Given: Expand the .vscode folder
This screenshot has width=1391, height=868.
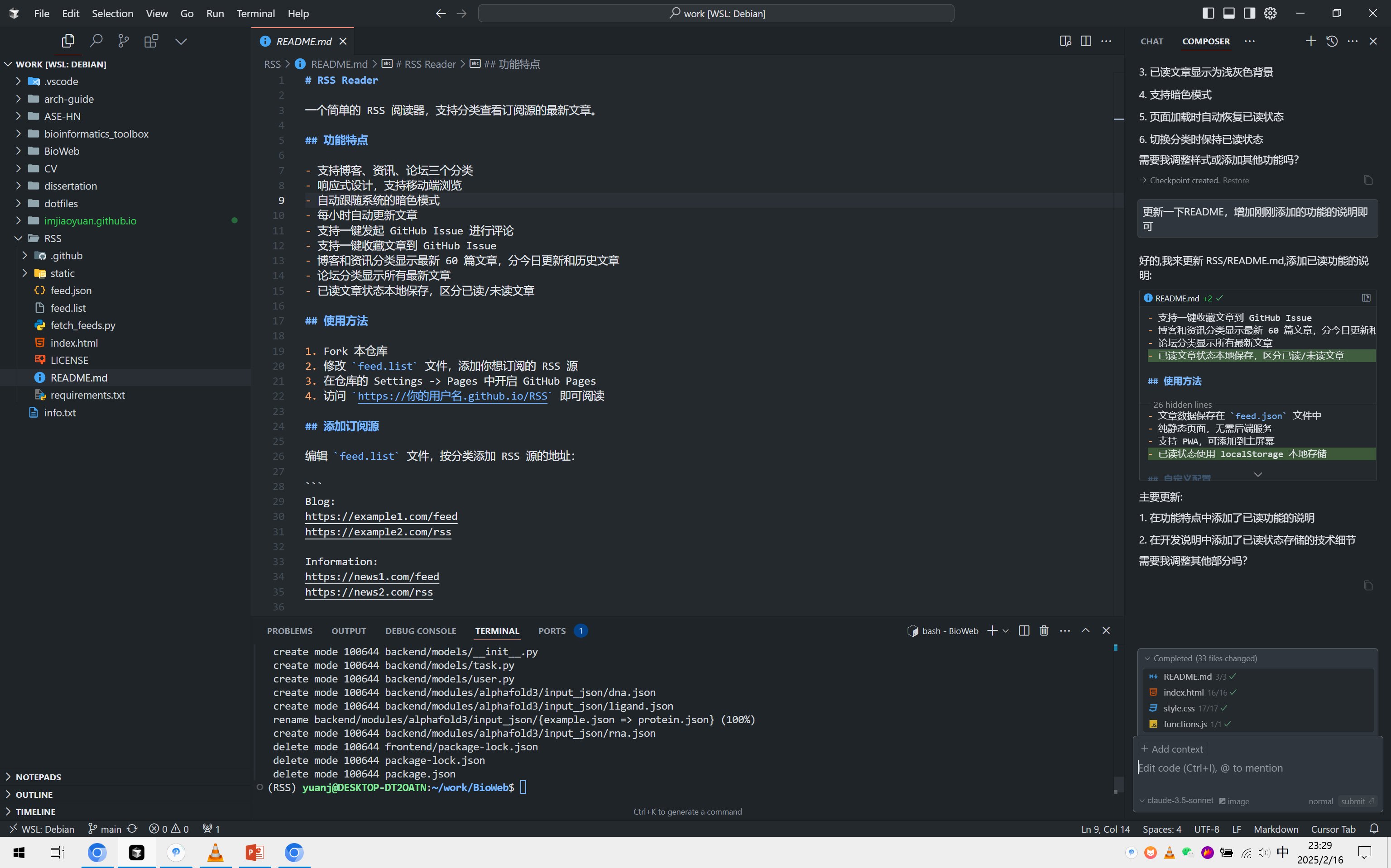Looking at the screenshot, I should coord(125,81).
